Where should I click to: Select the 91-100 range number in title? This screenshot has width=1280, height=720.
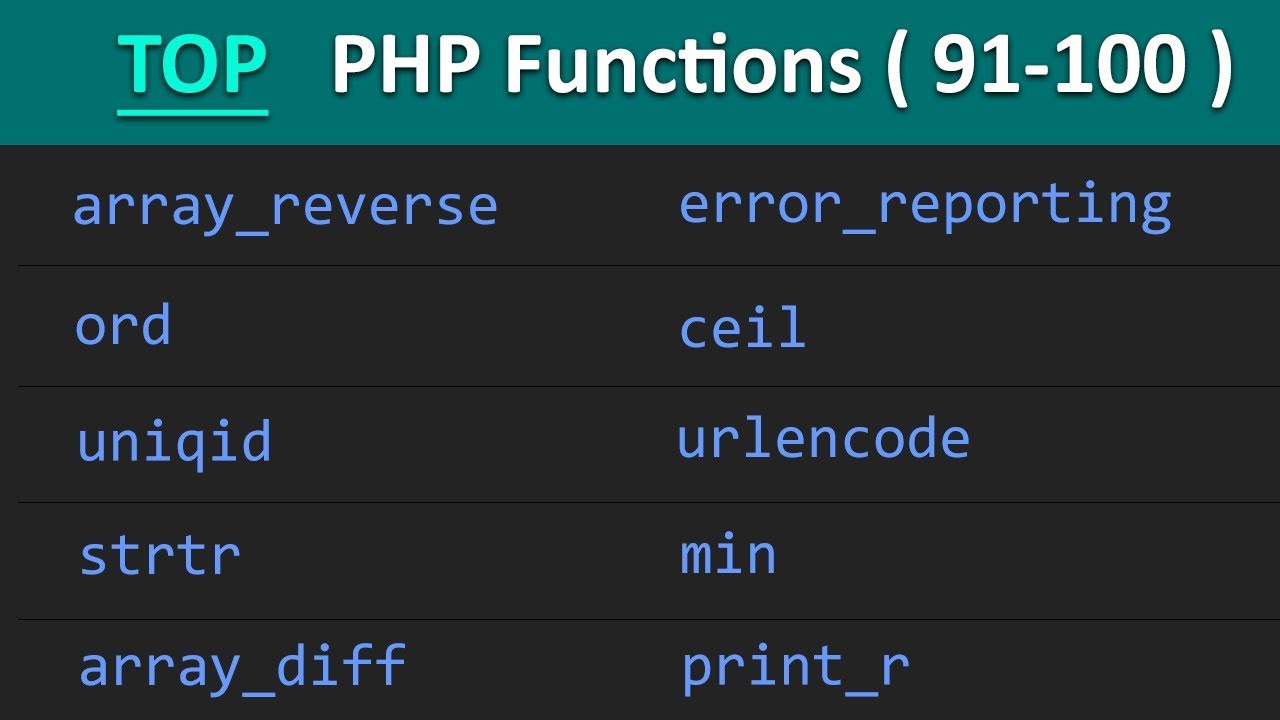[x=1058, y=68]
